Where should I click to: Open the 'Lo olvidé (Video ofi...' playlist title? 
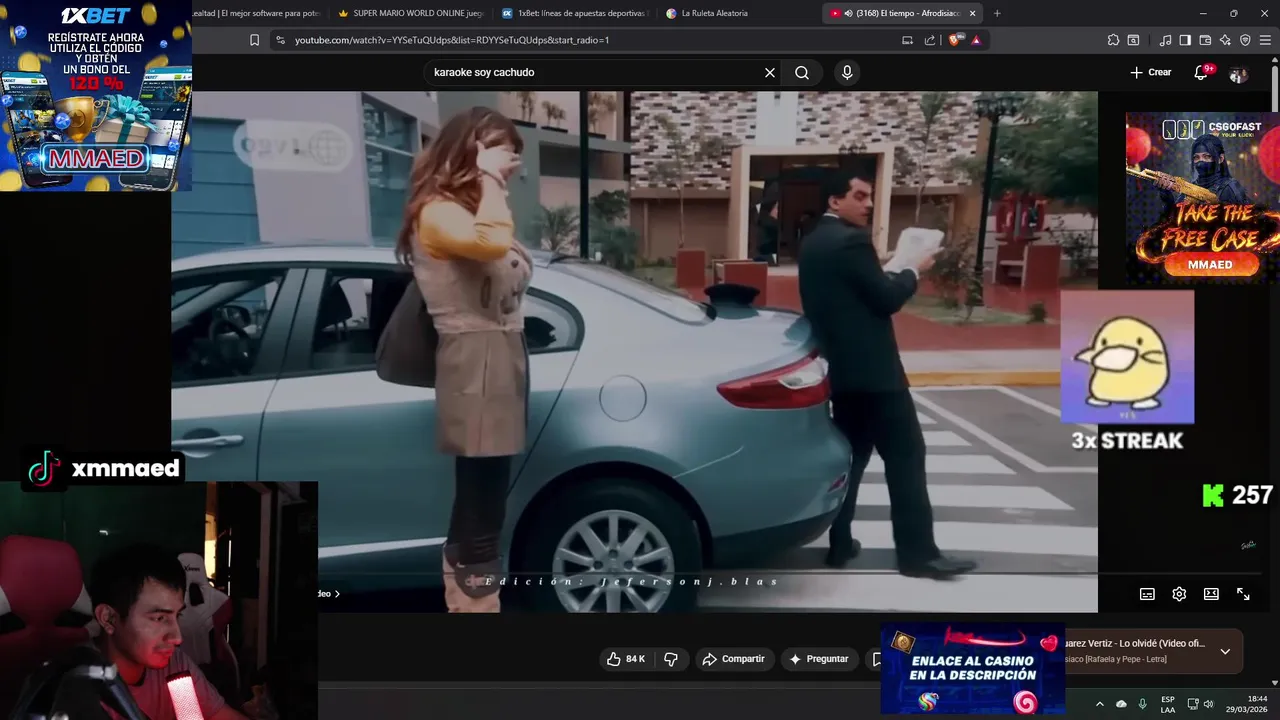click(1135, 643)
